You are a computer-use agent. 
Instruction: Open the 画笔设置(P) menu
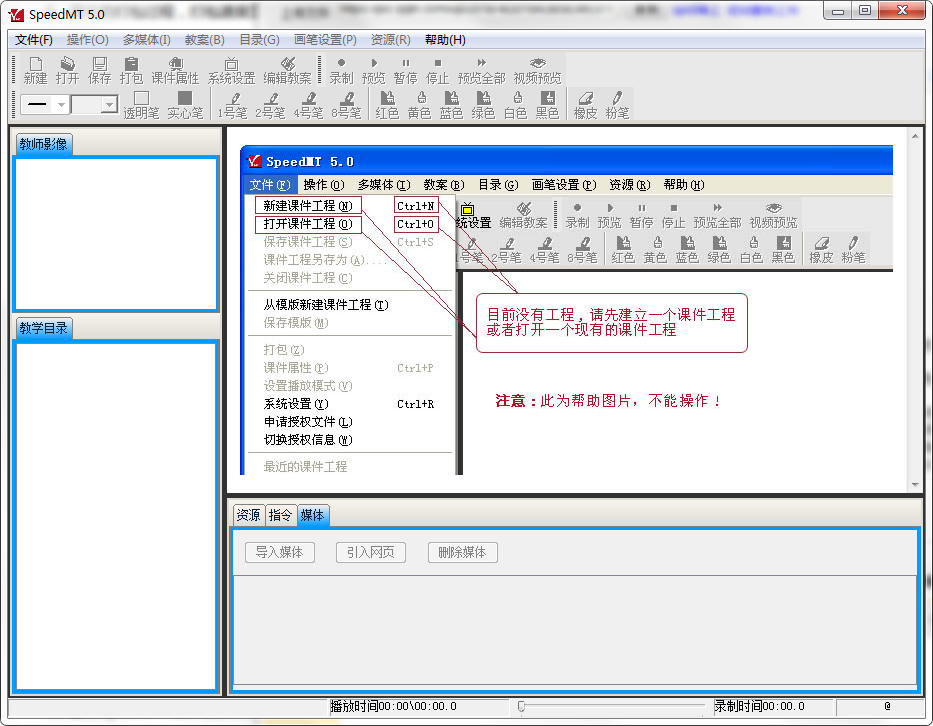(x=325, y=40)
